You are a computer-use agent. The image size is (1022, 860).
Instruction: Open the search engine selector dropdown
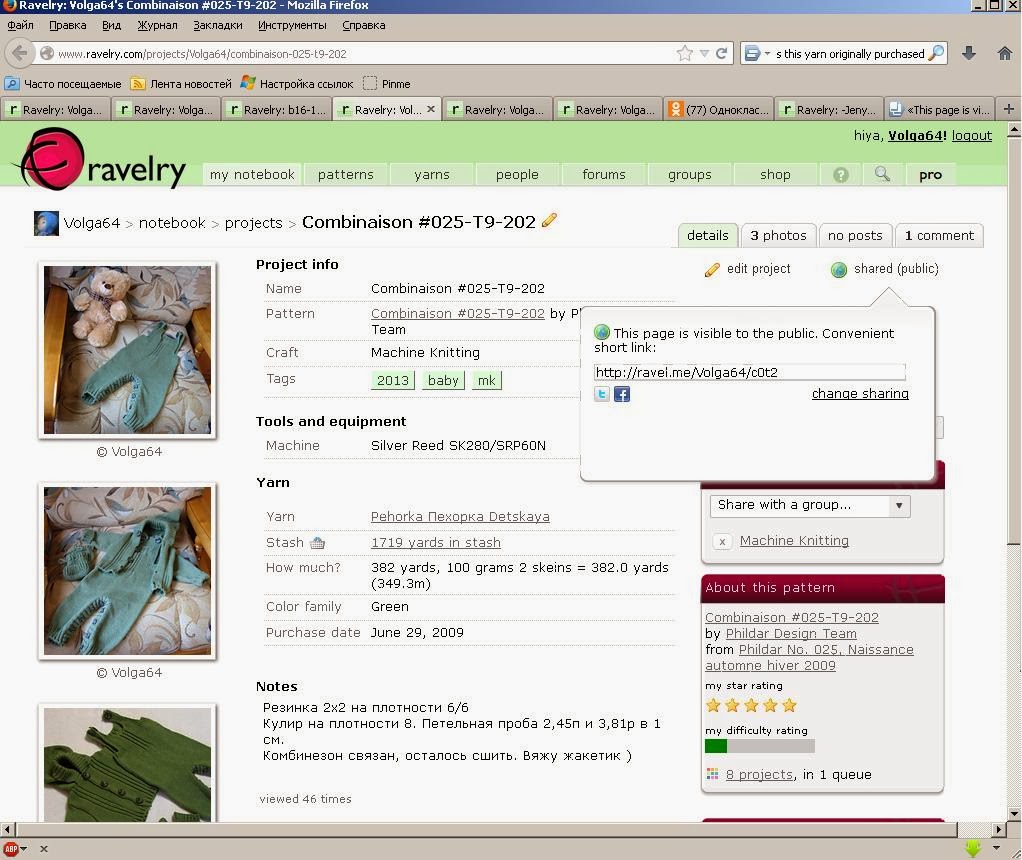[757, 53]
